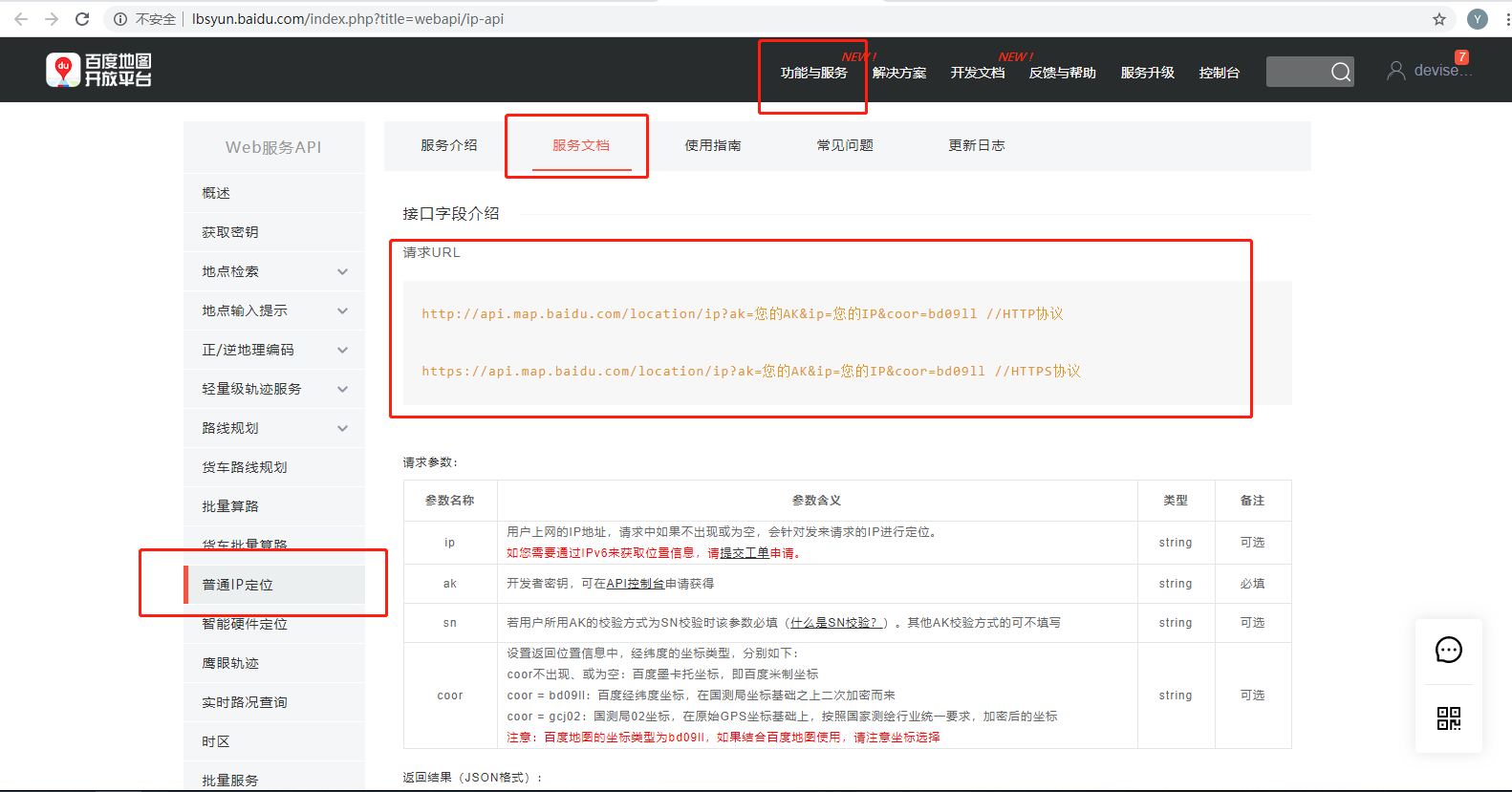The image size is (1512, 792).
Task: Open notification badge showing 7
Action: tap(1461, 57)
